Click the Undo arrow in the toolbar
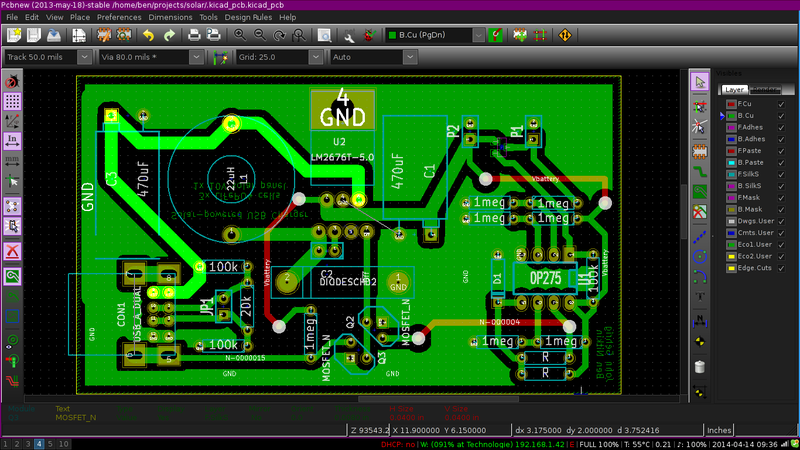Viewport: 800px width, 450px height. coord(148,35)
